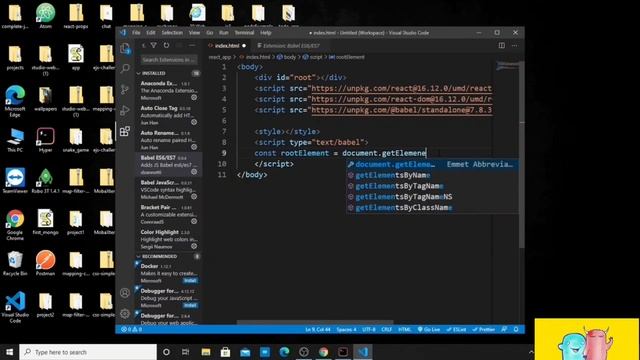Viewport: 640px width, 360px height.
Task: Open Microsoft Store from the taskbar
Action: (x=225, y=352)
